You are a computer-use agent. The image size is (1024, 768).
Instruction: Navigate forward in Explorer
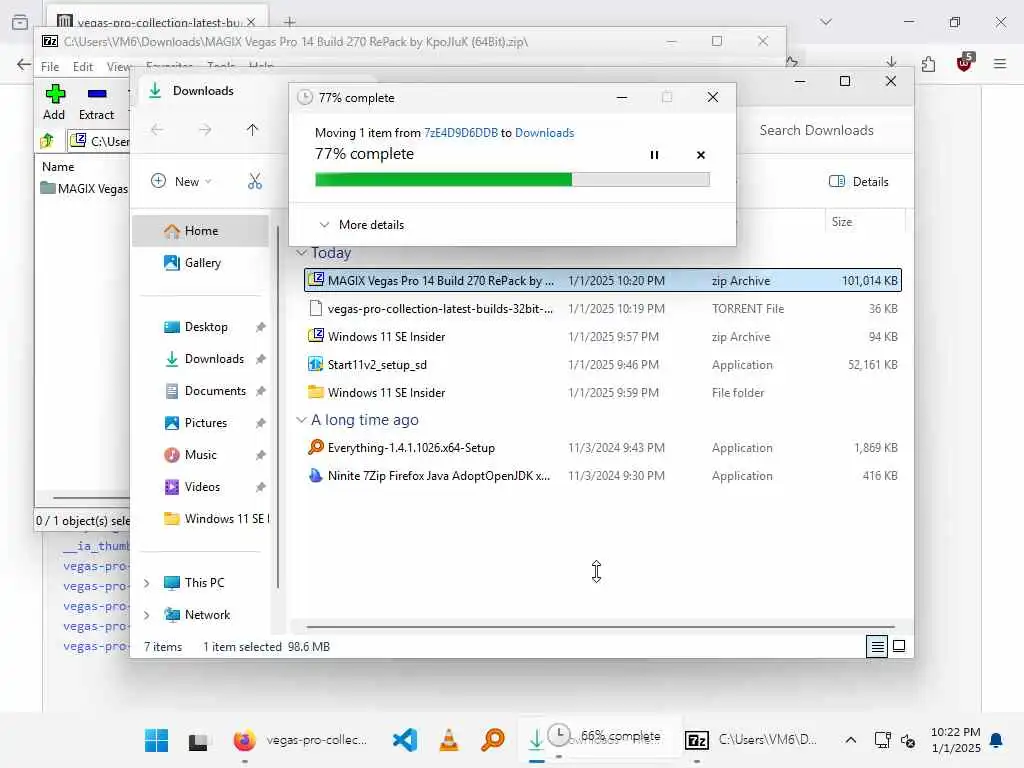205,129
